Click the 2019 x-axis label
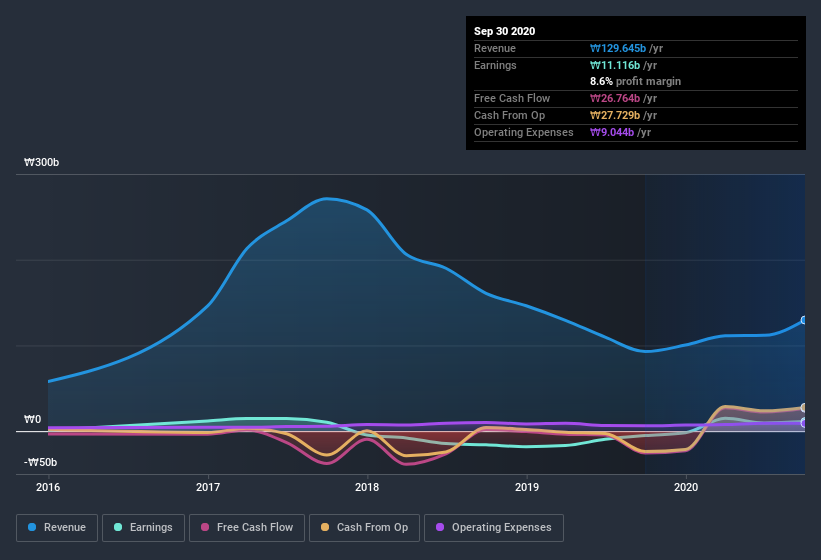Viewport: 821px width, 560px height. pyautogui.click(x=527, y=487)
